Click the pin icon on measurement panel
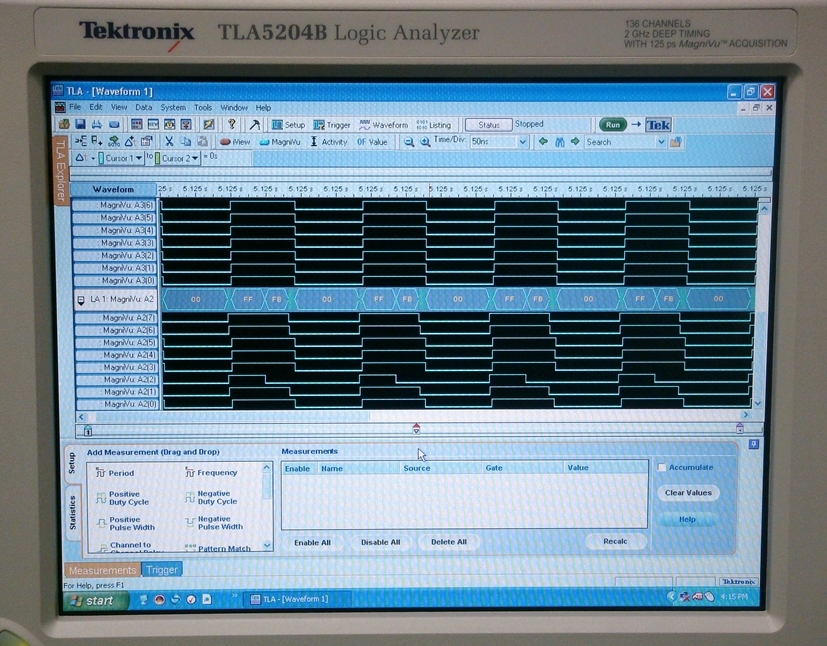The width and height of the screenshot is (827, 646). click(754, 445)
